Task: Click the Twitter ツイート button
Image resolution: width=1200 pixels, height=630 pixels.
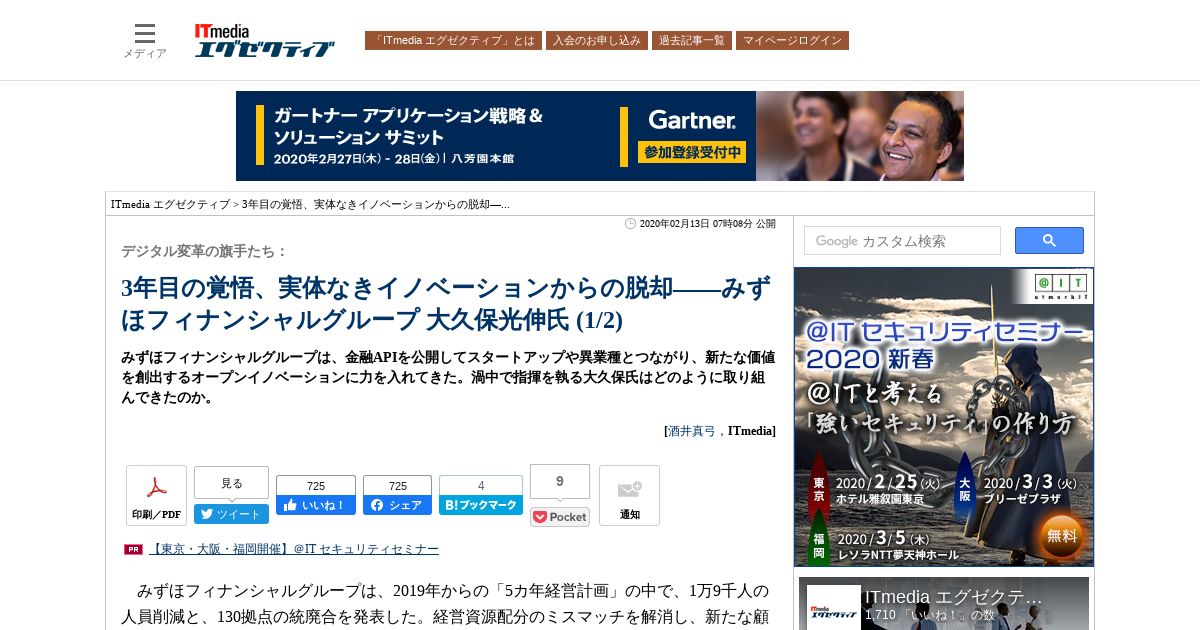Action: tap(231, 514)
